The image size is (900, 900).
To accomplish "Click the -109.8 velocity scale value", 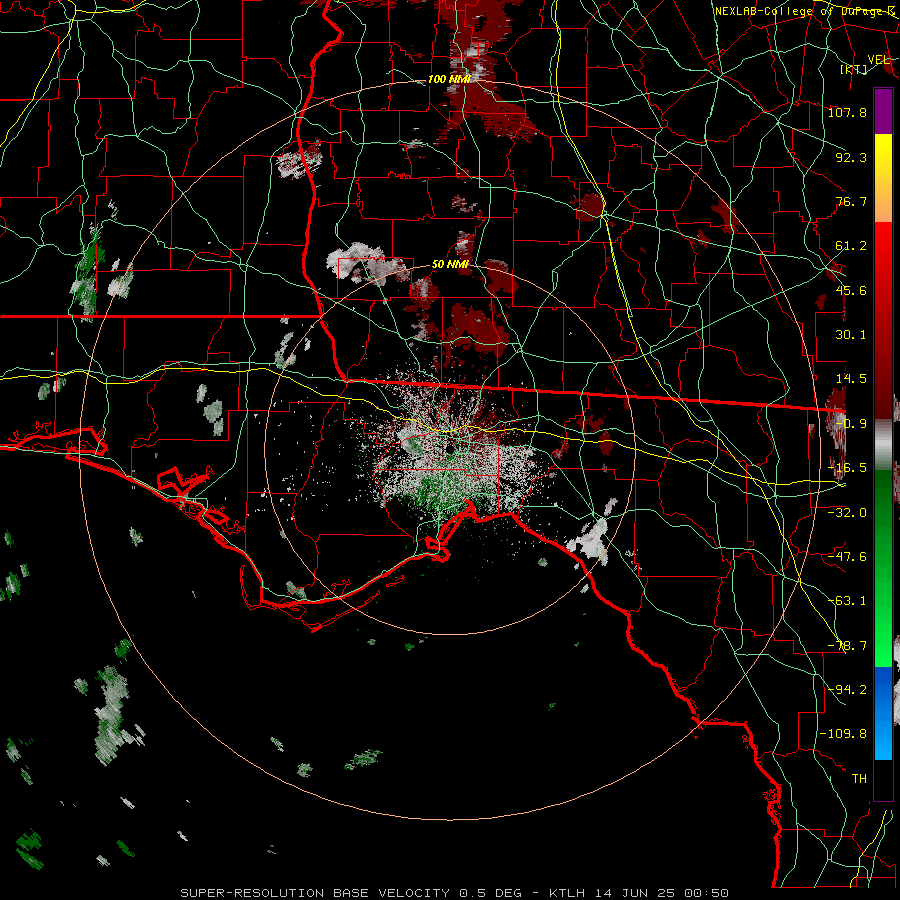I will pyautogui.click(x=843, y=734).
